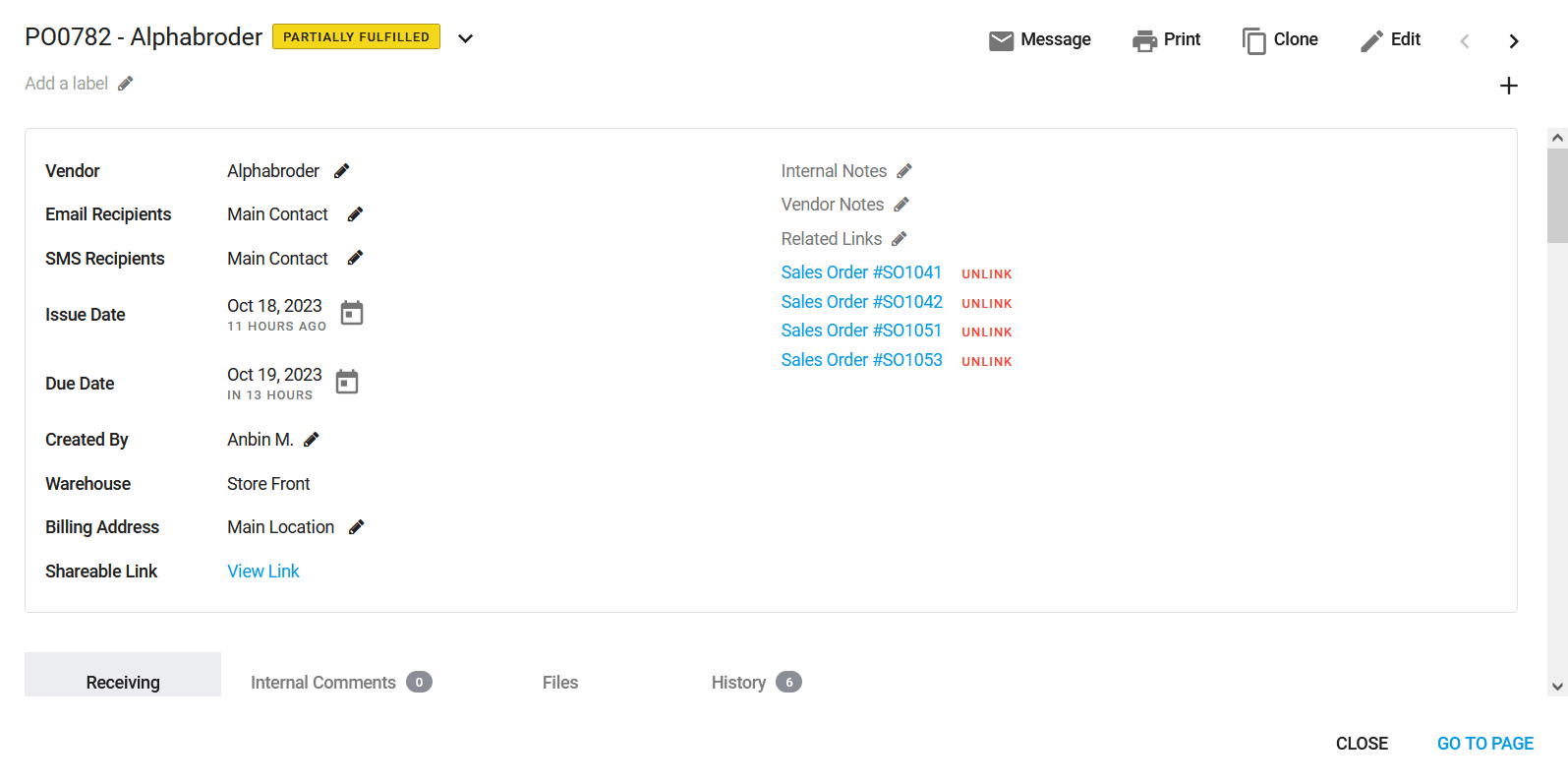This screenshot has width=1568, height=784.
Task: Click the scrollbar down arrow
Action: 1556,687
